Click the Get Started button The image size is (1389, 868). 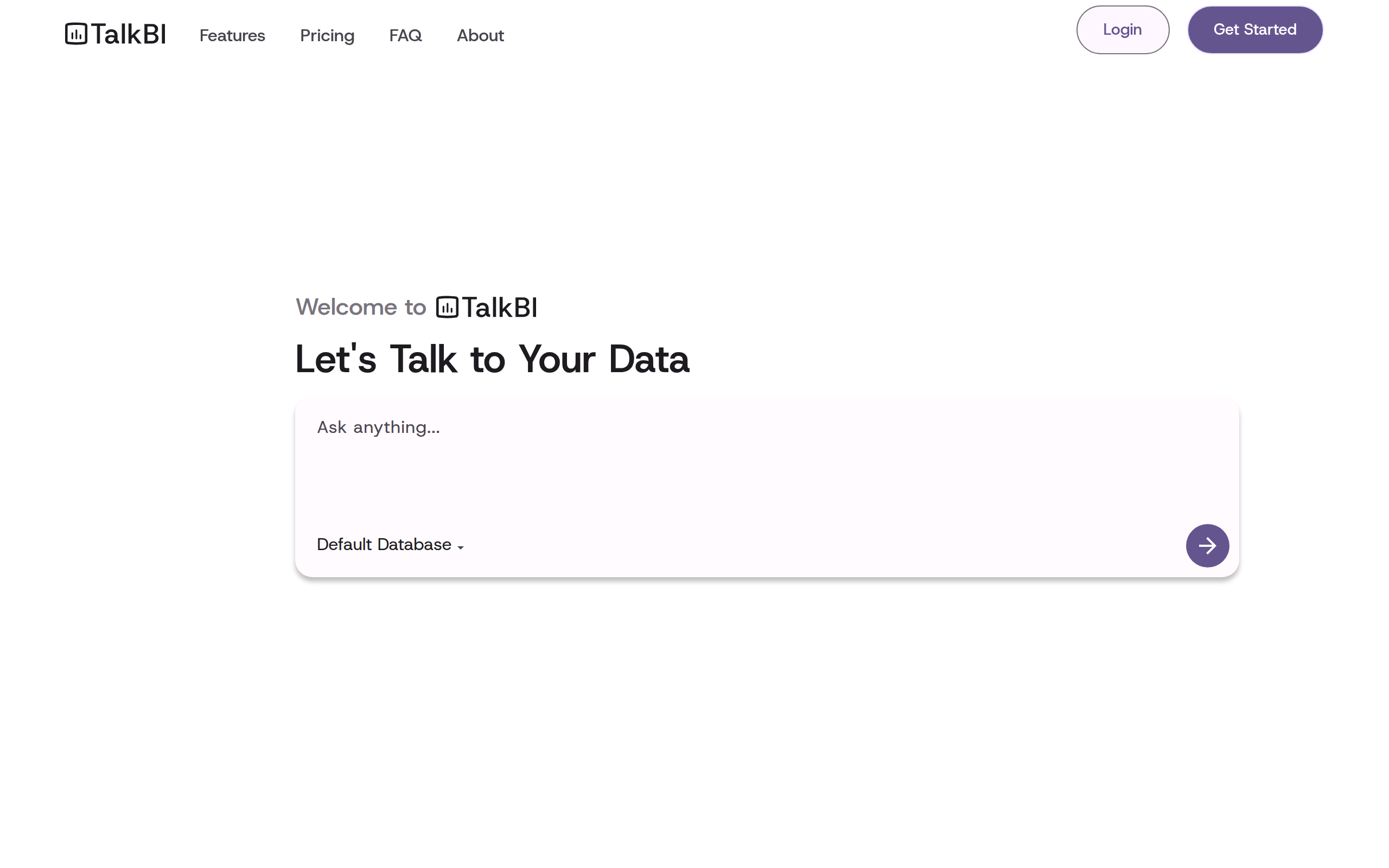1254,30
